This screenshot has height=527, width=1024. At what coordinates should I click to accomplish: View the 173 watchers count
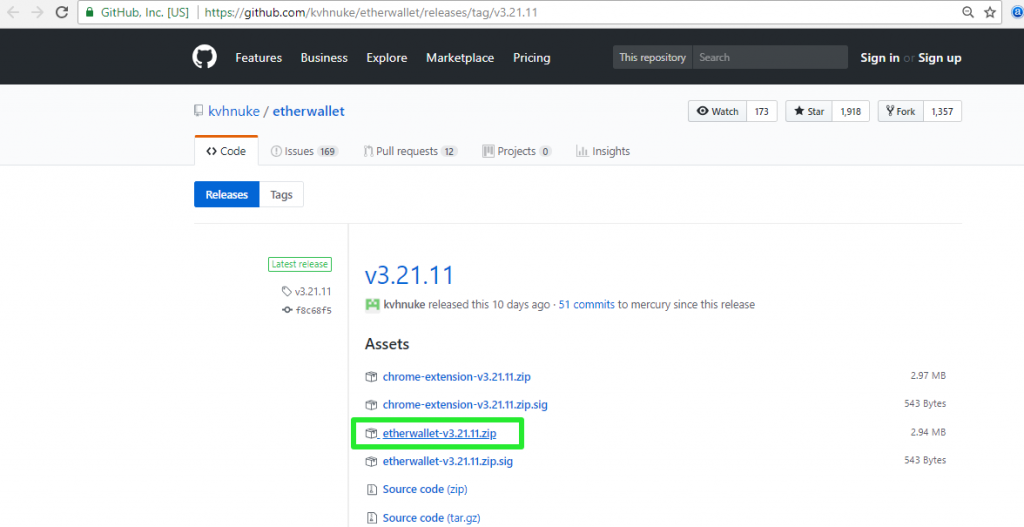point(761,111)
